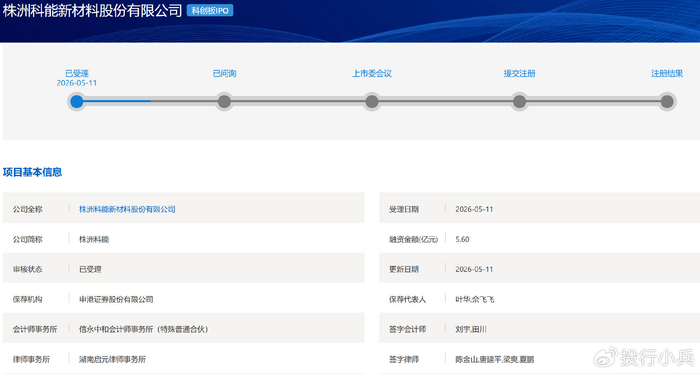700x374 pixels.
Task: Click the 受理日期 field label
Action: pyautogui.click(x=404, y=209)
